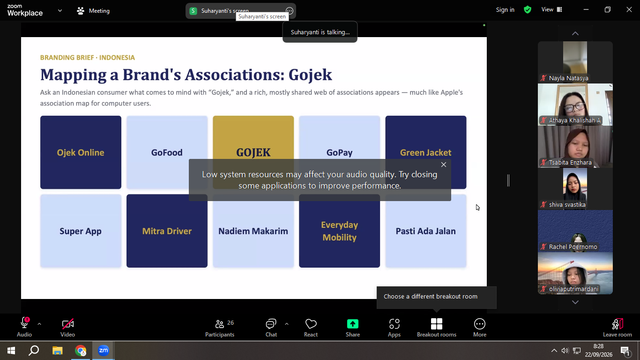Select oliviaputrimardani video thumbnail

pos(575,273)
